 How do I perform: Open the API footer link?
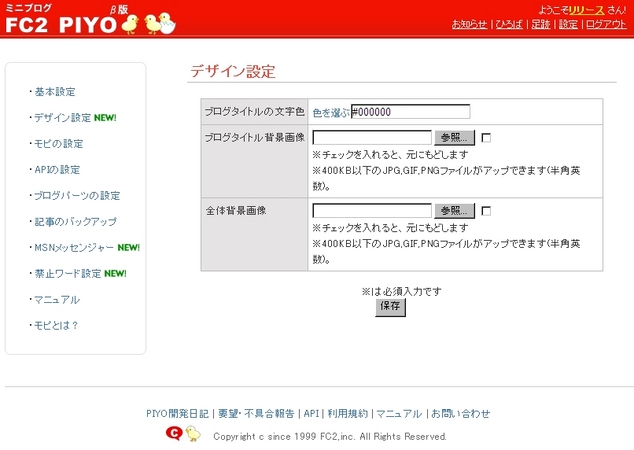tap(311, 414)
